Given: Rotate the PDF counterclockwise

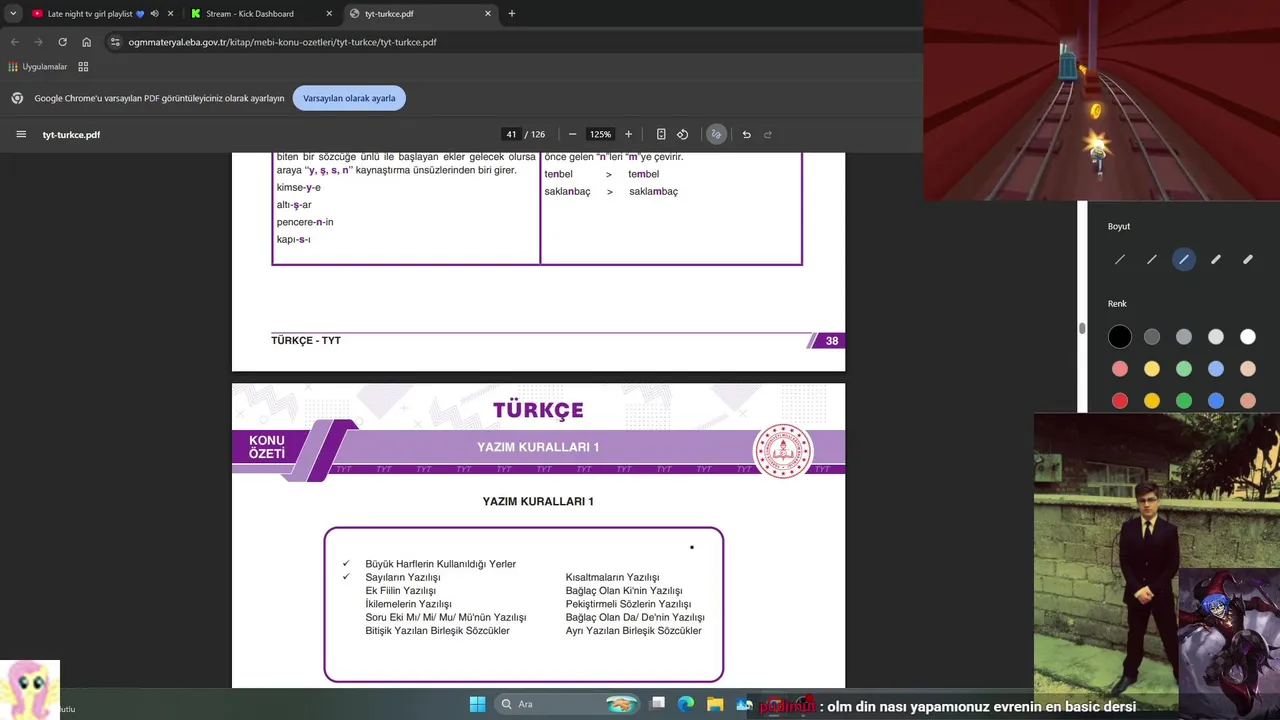Looking at the screenshot, I should click(683, 134).
